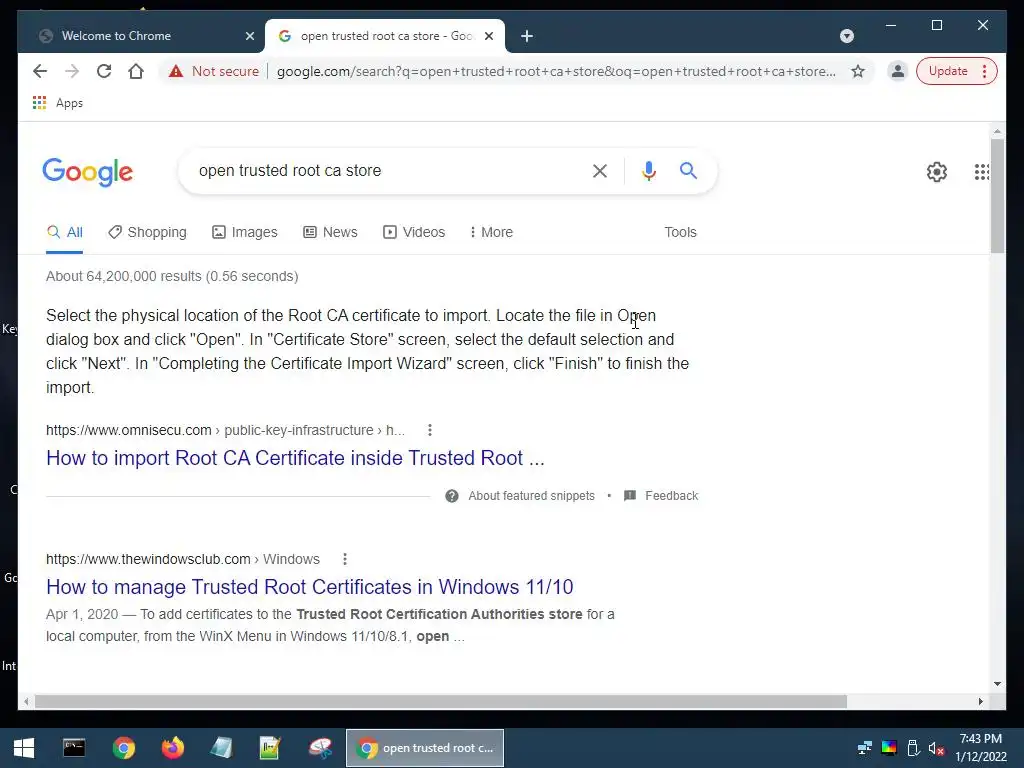This screenshot has height=768, width=1024.
Task: Open a new tab with plus
Action: pos(527,36)
